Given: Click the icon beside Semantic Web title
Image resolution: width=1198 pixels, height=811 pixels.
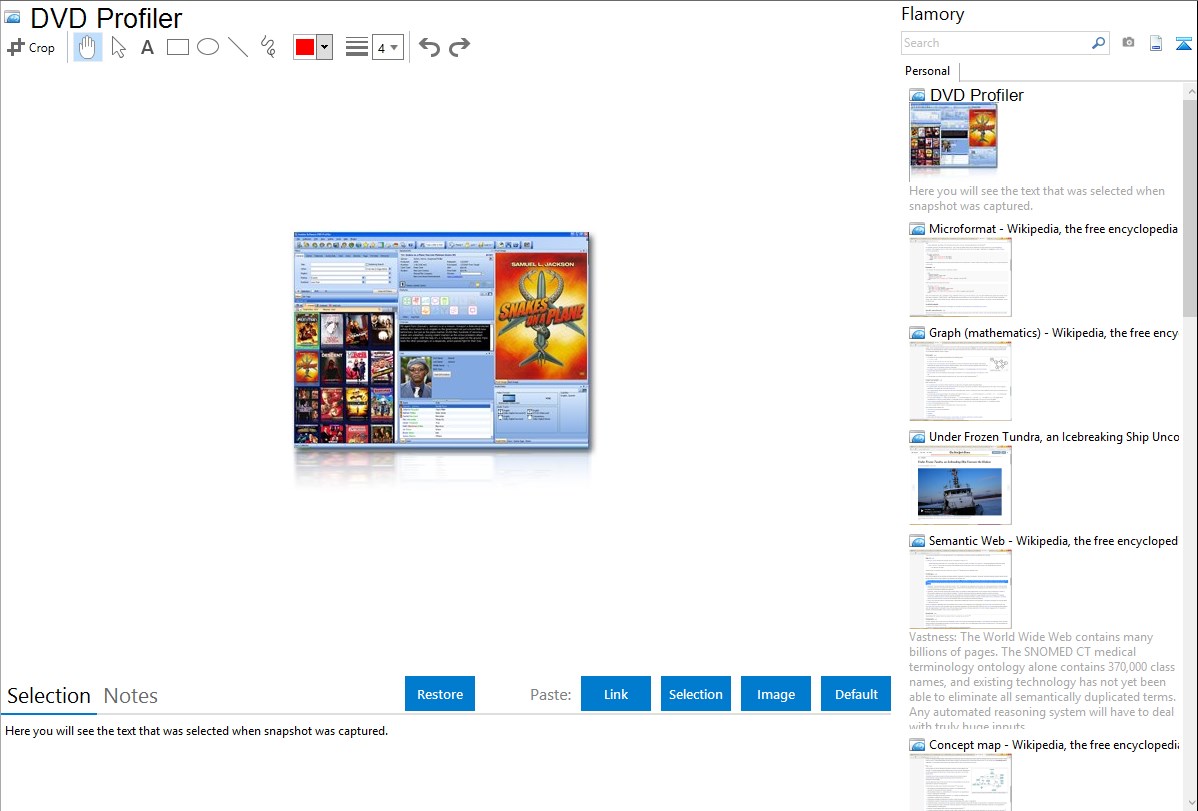Looking at the screenshot, I should [917, 541].
